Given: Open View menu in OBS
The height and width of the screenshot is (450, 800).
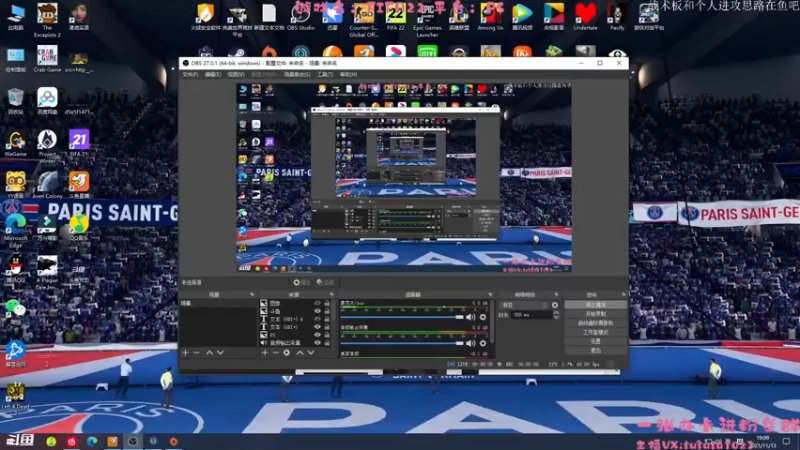Looking at the screenshot, I should pyautogui.click(x=236, y=74).
